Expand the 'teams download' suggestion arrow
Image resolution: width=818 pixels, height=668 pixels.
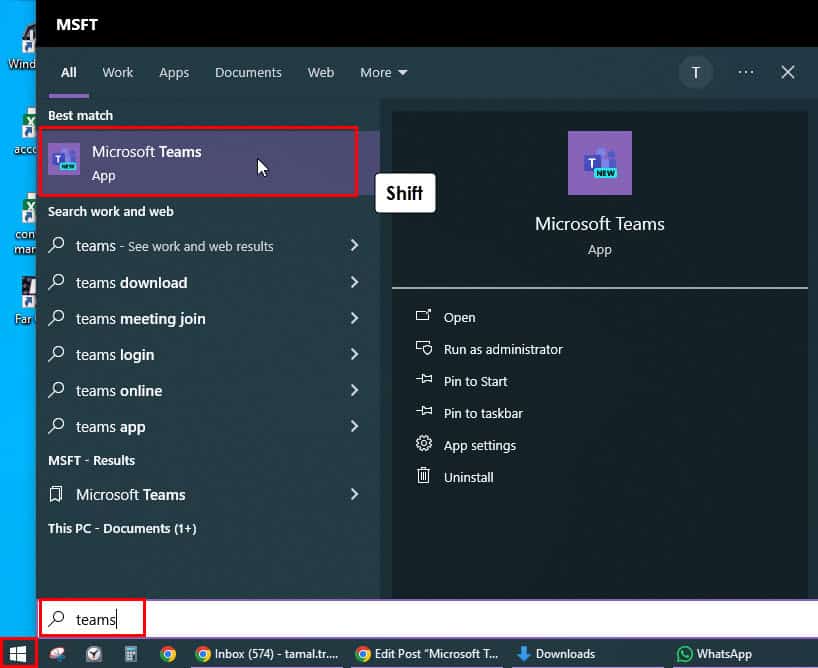(x=355, y=282)
